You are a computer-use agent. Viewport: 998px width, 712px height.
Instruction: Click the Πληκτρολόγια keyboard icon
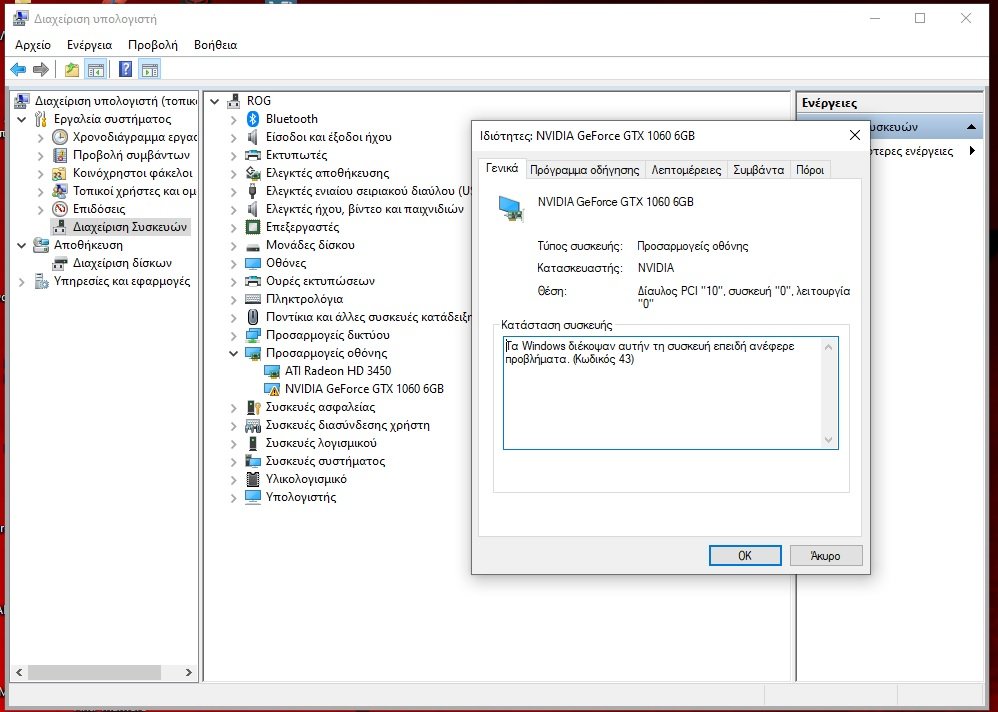253,299
